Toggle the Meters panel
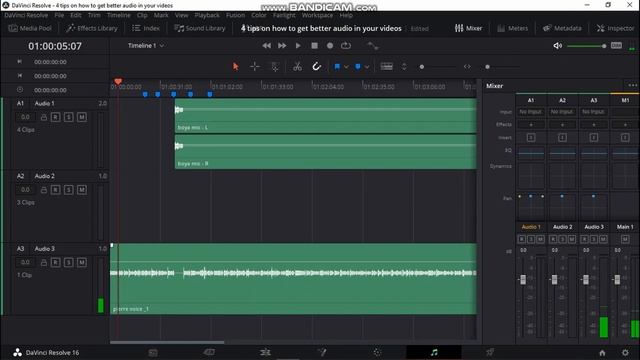This screenshot has width=640, height=360. (512, 28)
